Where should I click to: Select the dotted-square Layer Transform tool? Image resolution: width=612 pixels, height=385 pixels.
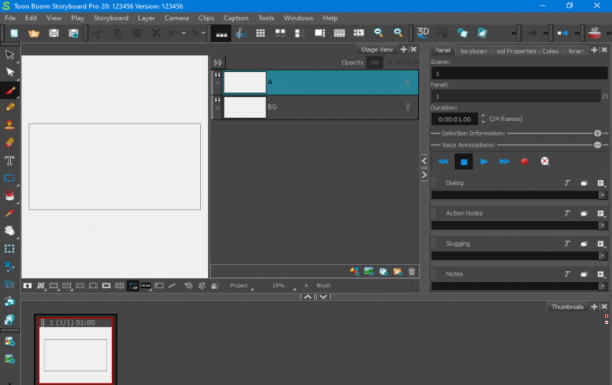(10, 249)
